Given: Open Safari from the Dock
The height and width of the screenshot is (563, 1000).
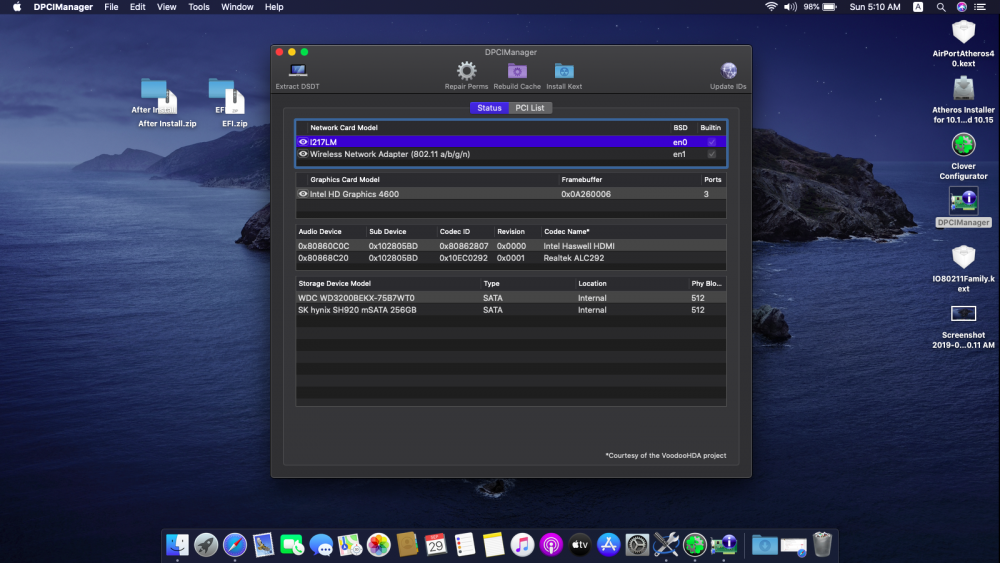Looking at the screenshot, I should [235, 545].
